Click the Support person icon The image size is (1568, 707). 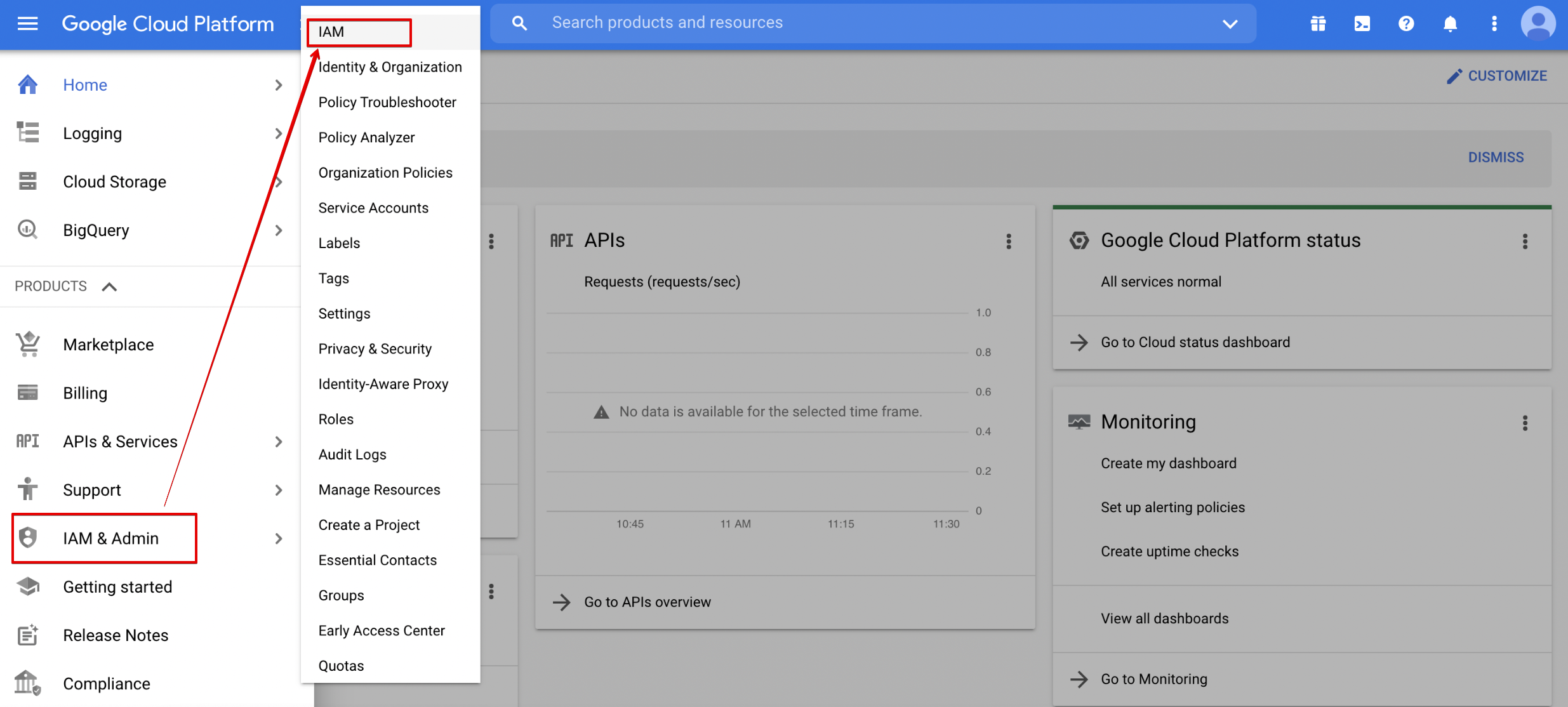pyautogui.click(x=27, y=489)
